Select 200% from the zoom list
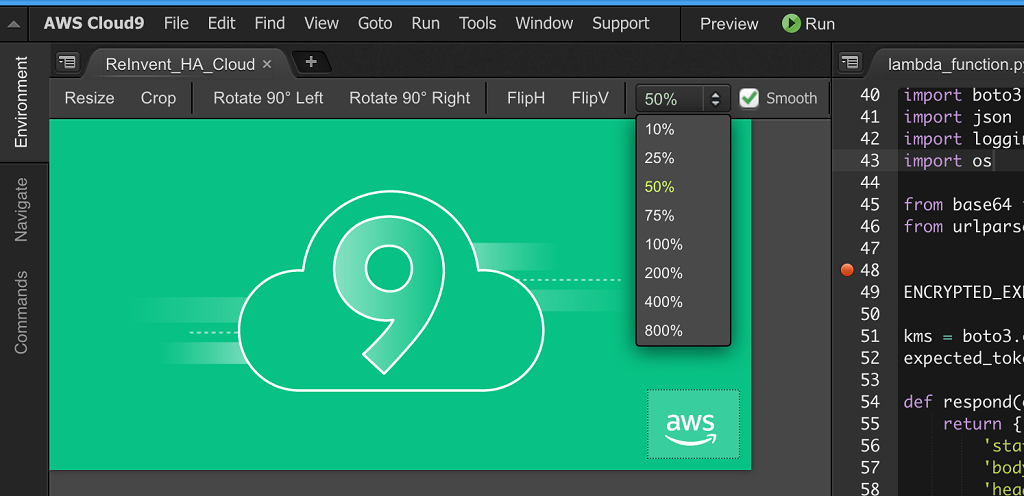 [x=664, y=273]
